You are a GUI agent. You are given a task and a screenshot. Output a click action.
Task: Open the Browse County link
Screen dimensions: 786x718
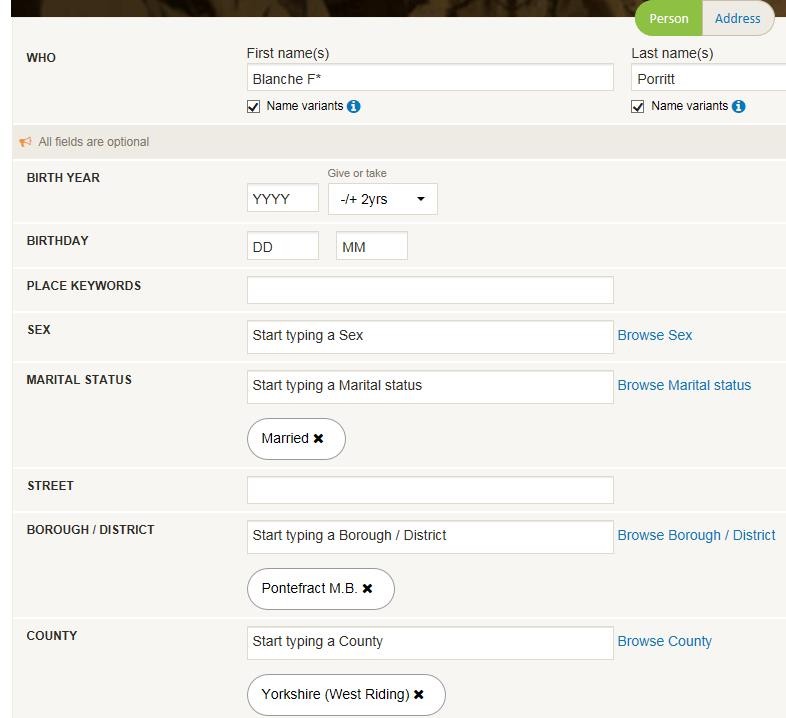coord(665,641)
